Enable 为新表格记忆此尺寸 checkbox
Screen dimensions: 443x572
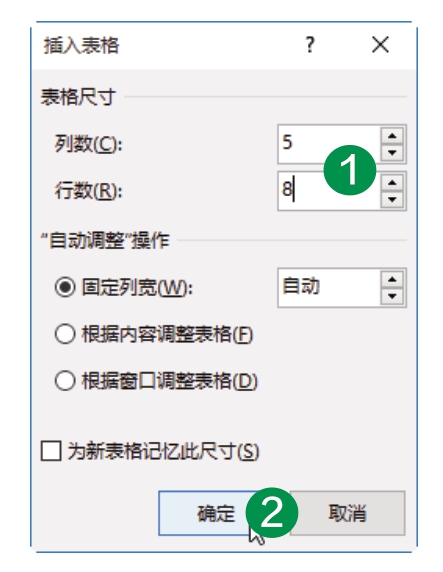pos(51,451)
